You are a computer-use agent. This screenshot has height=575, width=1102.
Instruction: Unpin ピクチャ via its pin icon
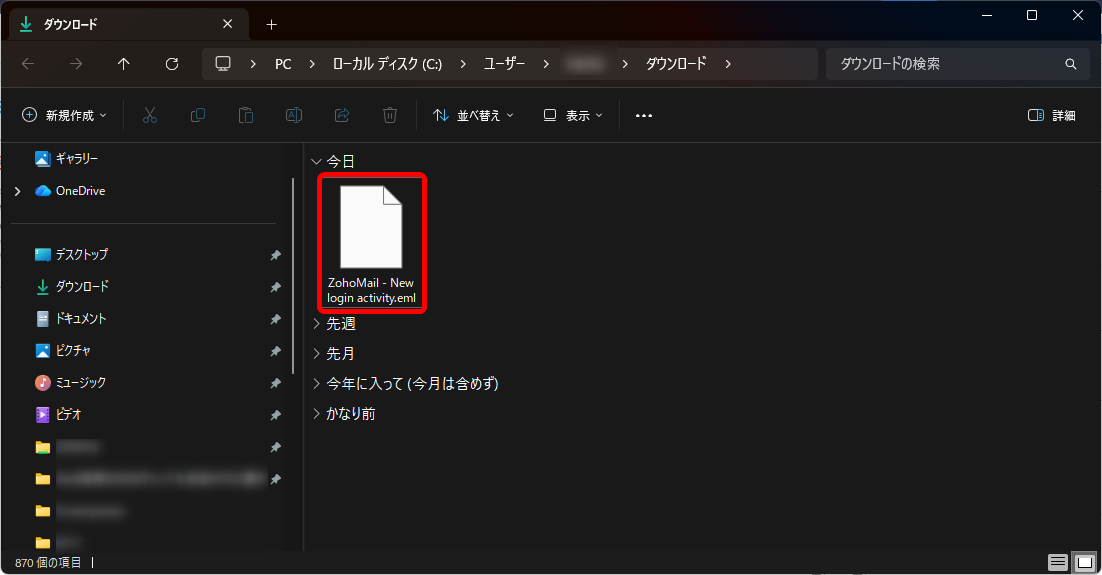276,351
